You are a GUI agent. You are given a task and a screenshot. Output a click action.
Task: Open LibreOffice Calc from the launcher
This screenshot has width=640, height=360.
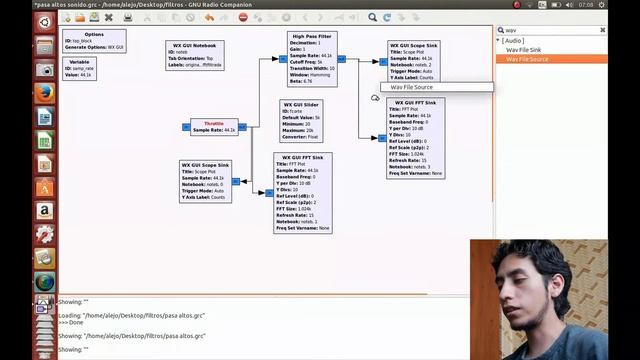[x=44, y=141]
